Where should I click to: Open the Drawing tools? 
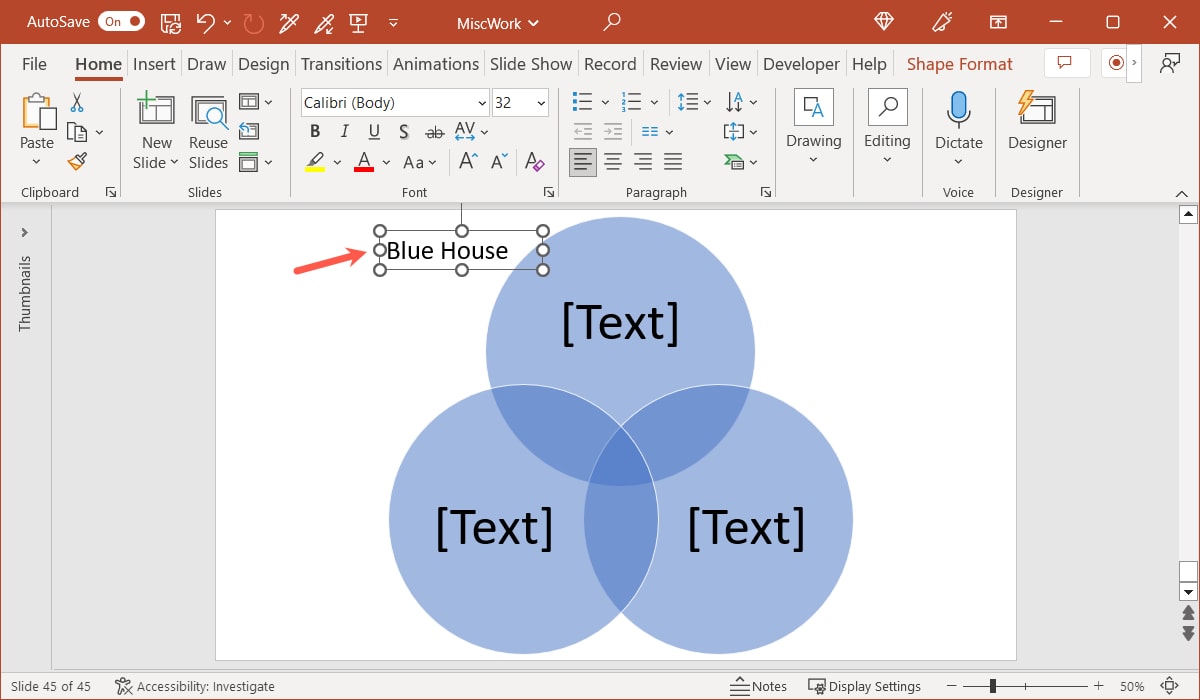tap(813, 125)
